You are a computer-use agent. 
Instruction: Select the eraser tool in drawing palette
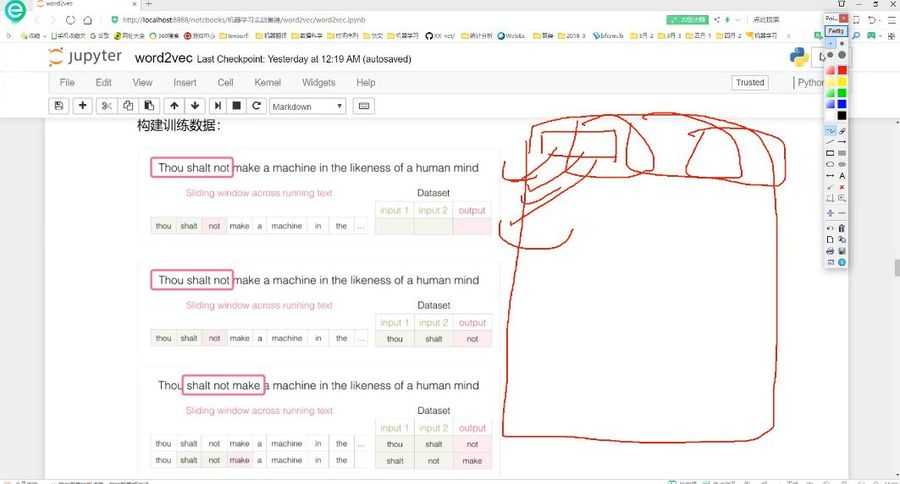click(x=841, y=131)
